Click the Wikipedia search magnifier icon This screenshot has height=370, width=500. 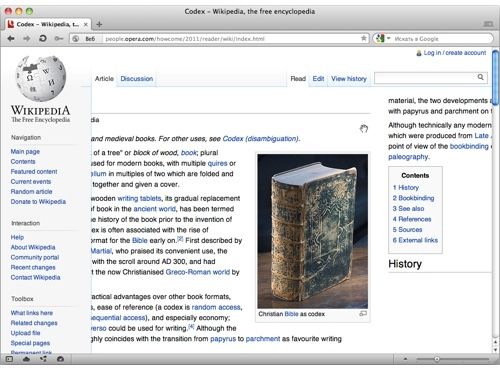(x=480, y=77)
